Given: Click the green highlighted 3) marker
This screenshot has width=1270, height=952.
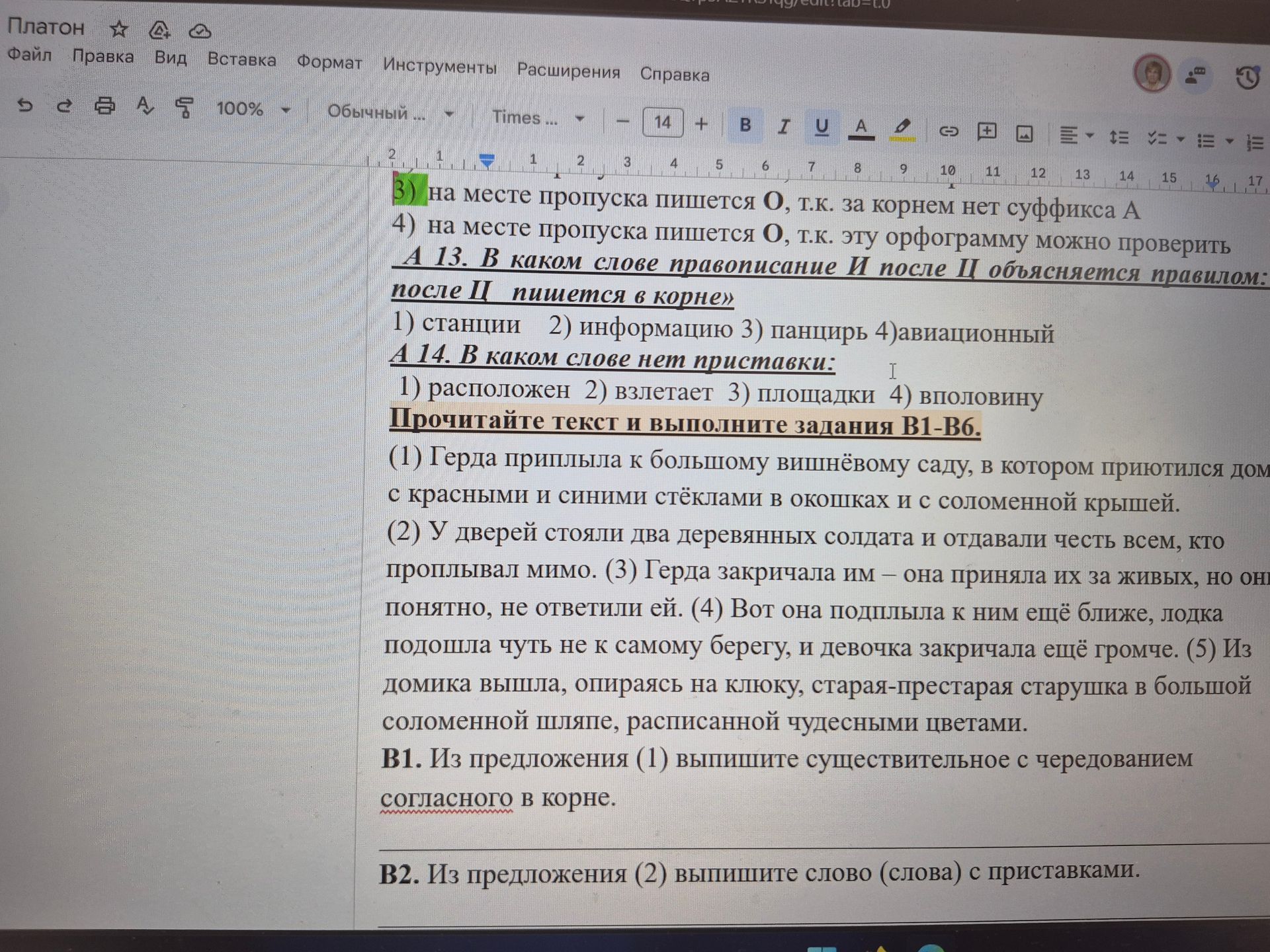Looking at the screenshot, I should (410, 190).
